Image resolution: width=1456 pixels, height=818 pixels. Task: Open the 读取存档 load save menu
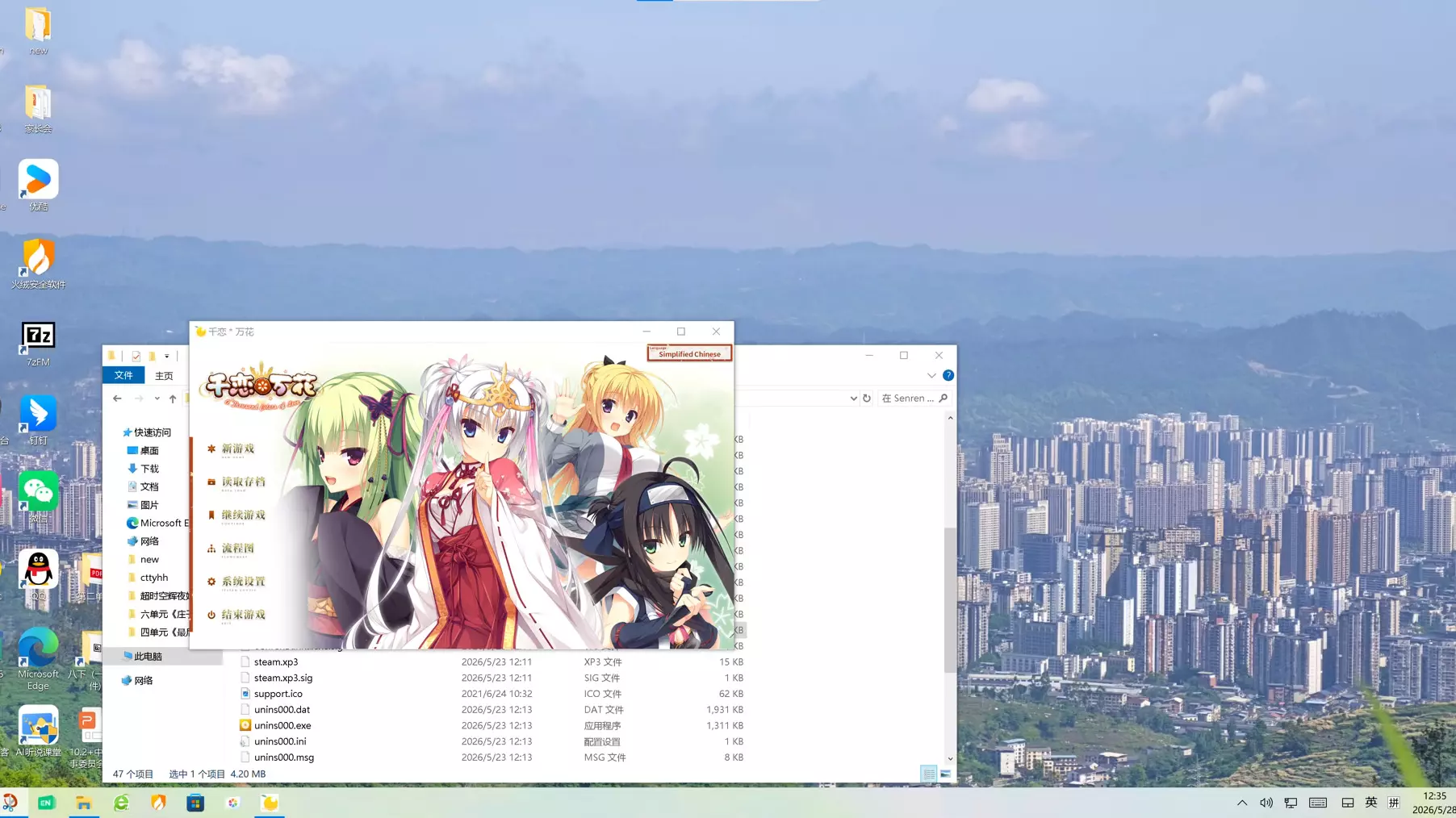[236, 482]
